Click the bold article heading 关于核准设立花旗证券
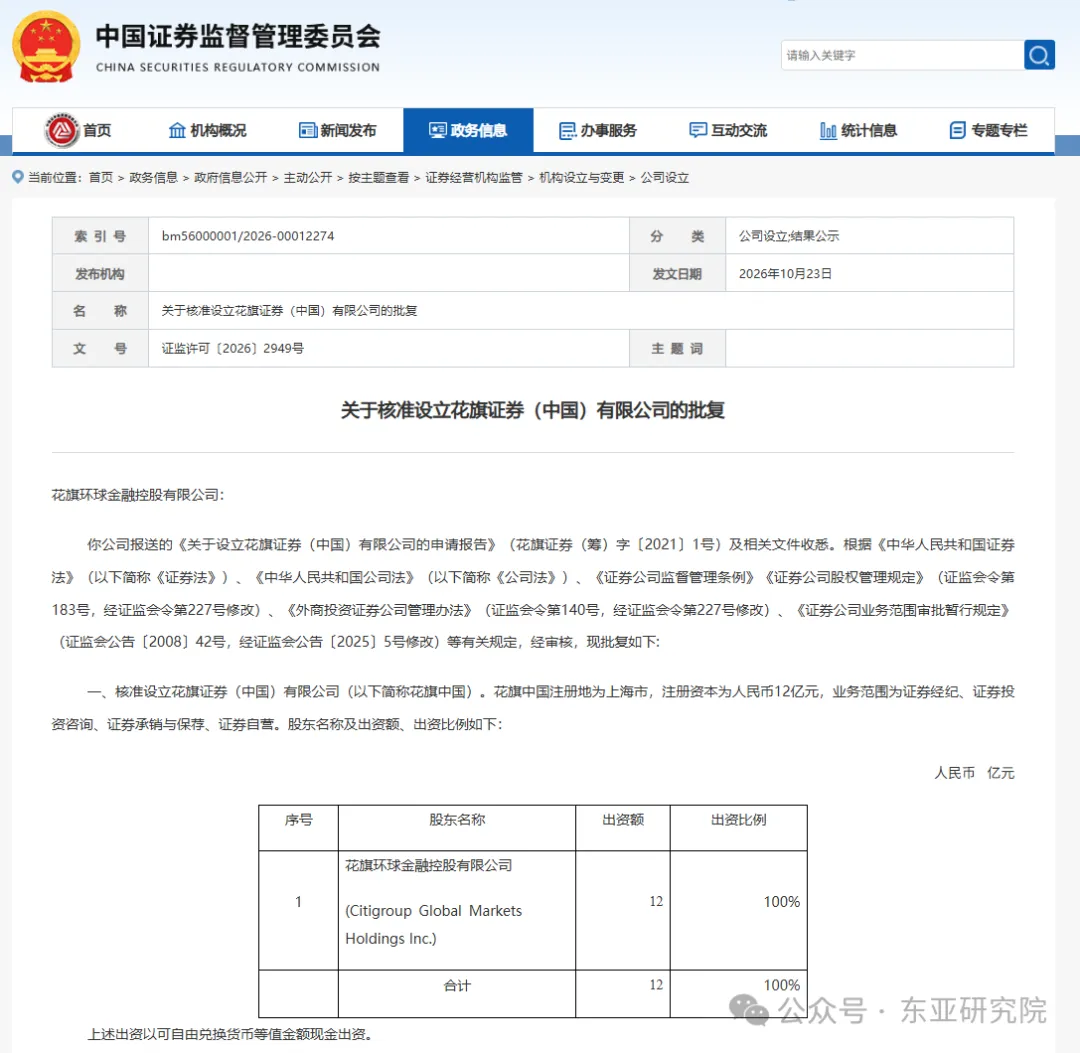Viewport: 1080px width, 1053px height. (x=532, y=410)
